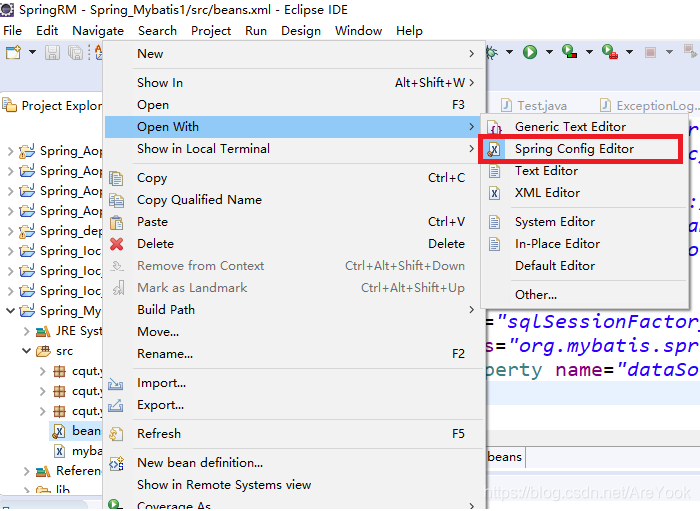
Task: Select the myba xml file in tree
Action: [77, 451]
